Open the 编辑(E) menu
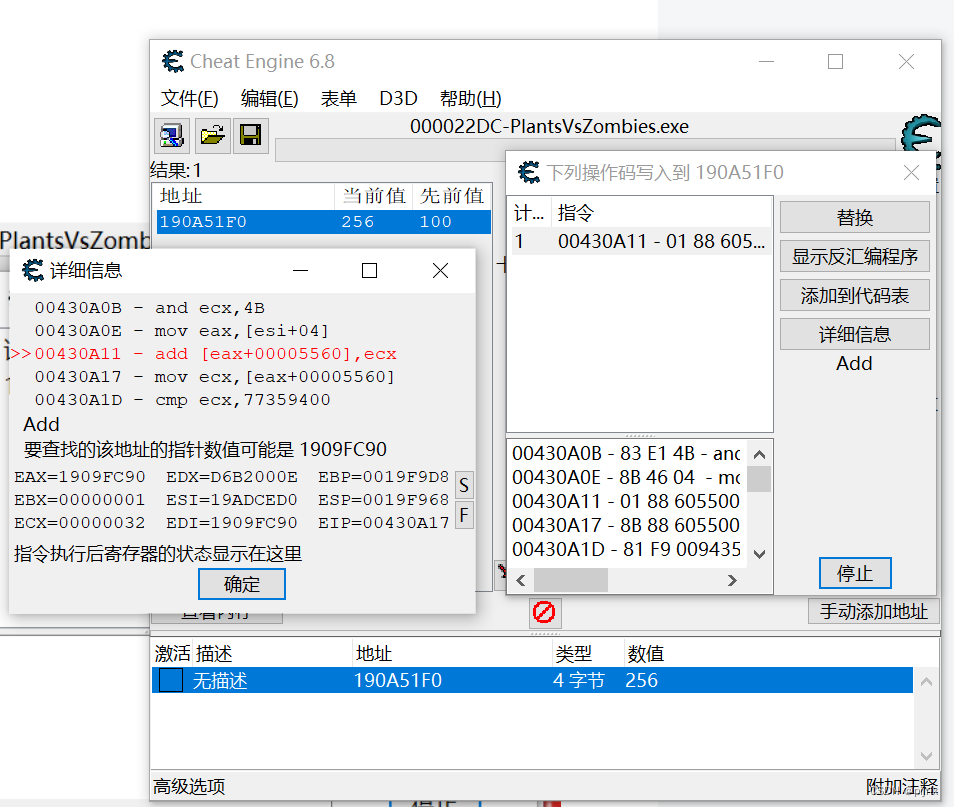The width and height of the screenshot is (954, 807). [269, 98]
